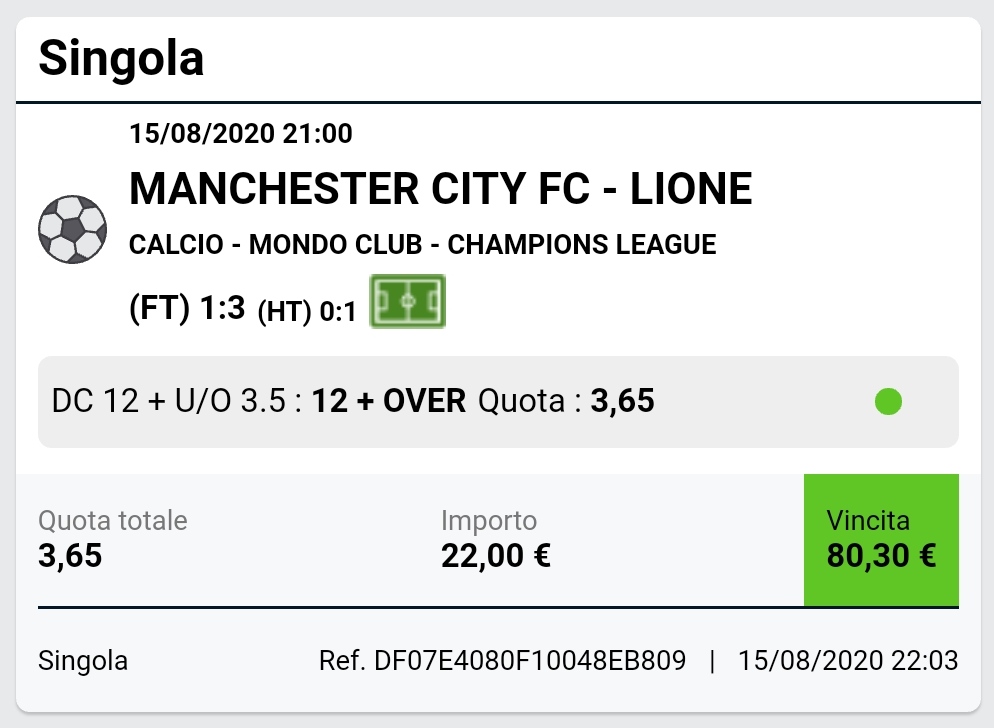This screenshot has width=994, height=728.
Task: Click the bet timestamp 15/08/2020 22:03
Action: click(x=848, y=661)
